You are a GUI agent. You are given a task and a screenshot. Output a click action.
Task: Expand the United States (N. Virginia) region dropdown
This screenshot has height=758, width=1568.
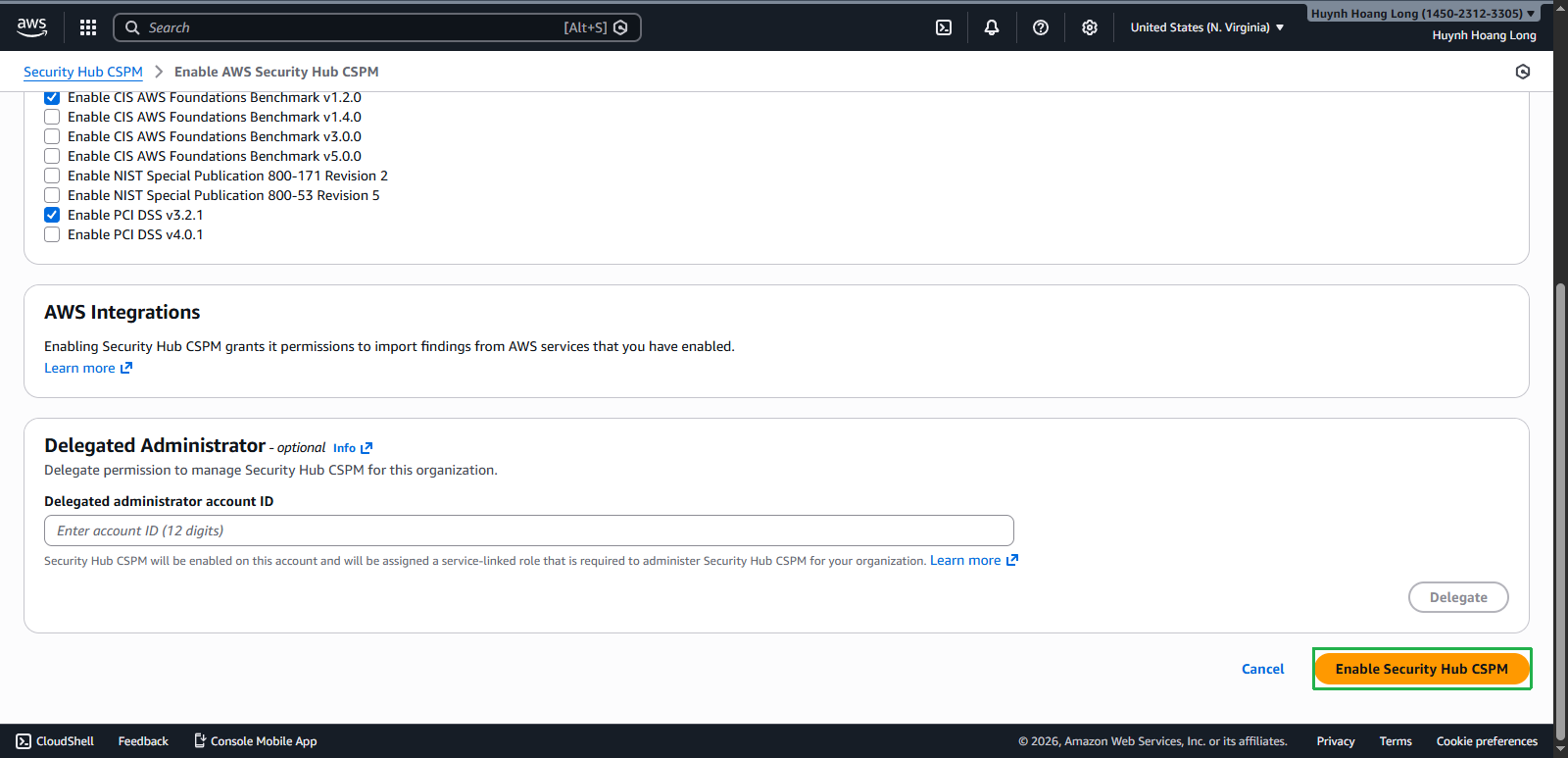tap(1206, 27)
